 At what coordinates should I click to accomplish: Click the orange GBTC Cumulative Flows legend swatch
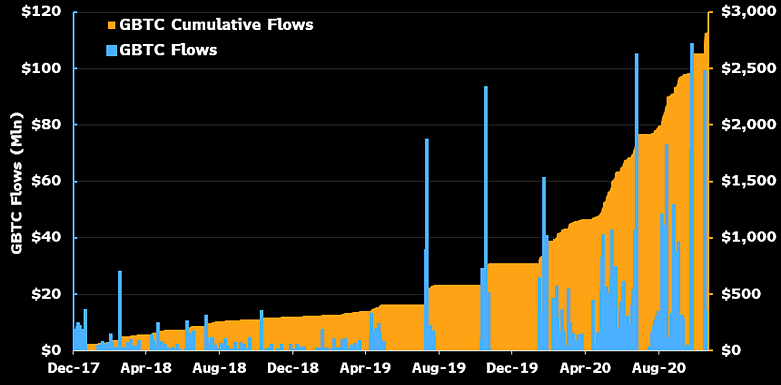click(112, 25)
